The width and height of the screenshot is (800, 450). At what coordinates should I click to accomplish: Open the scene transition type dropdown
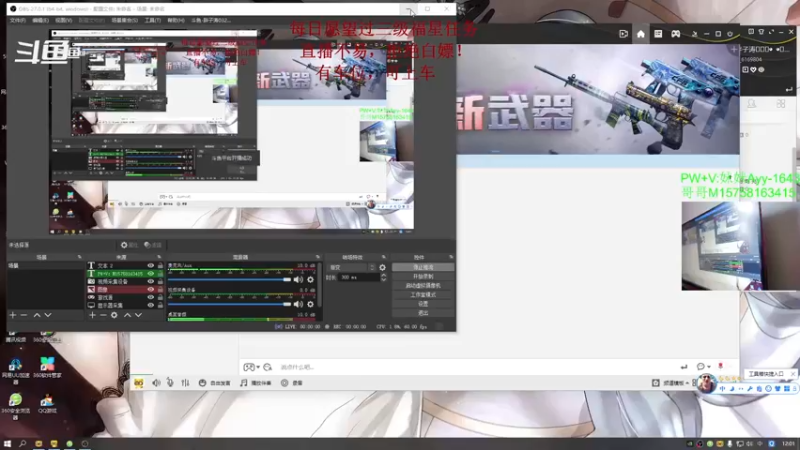(x=352, y=267)
